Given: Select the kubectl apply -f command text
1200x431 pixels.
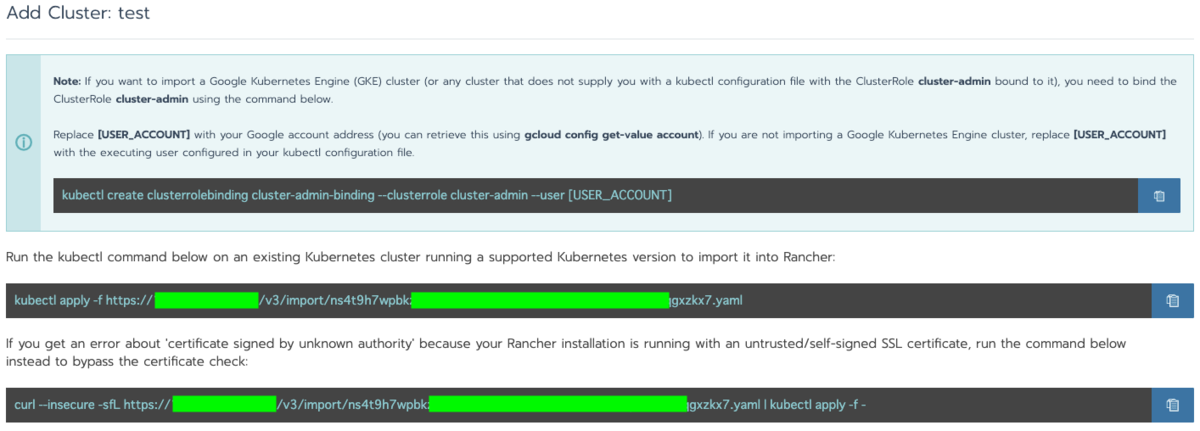Looking at the screenshot, I should 378,300.
